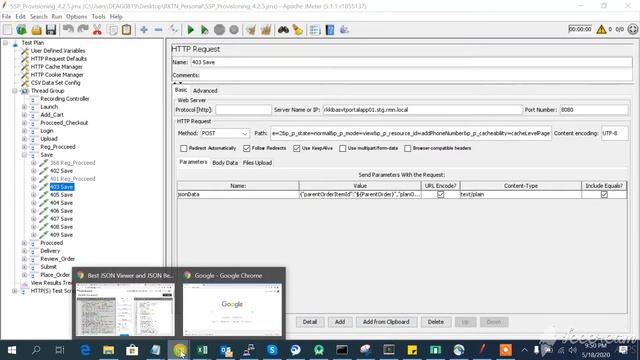Collapse the Thread Group node
Image resolution: width=640 pixels, height=360 pixels.
coord(15,91)
